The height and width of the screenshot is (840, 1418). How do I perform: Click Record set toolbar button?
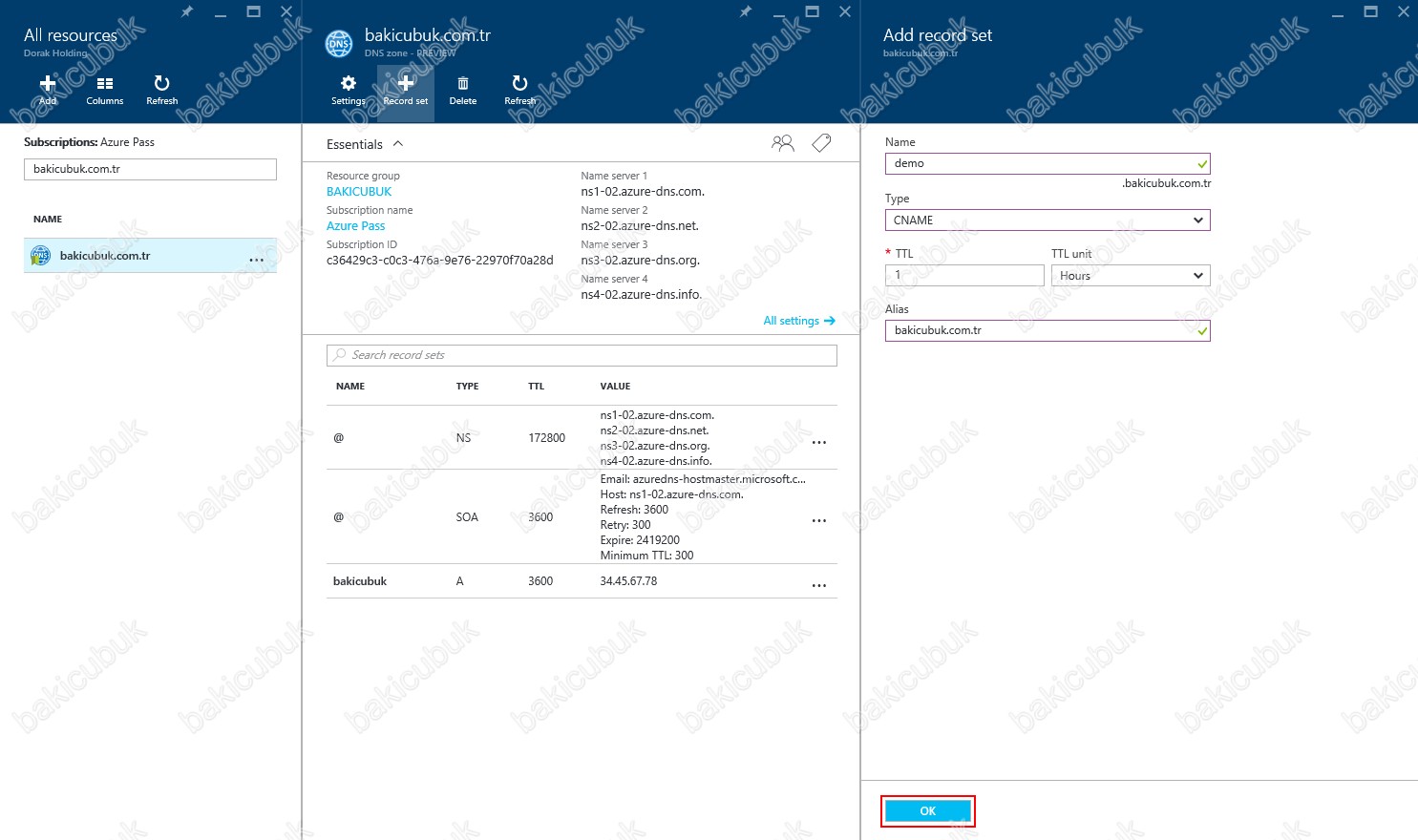[406, 93]
